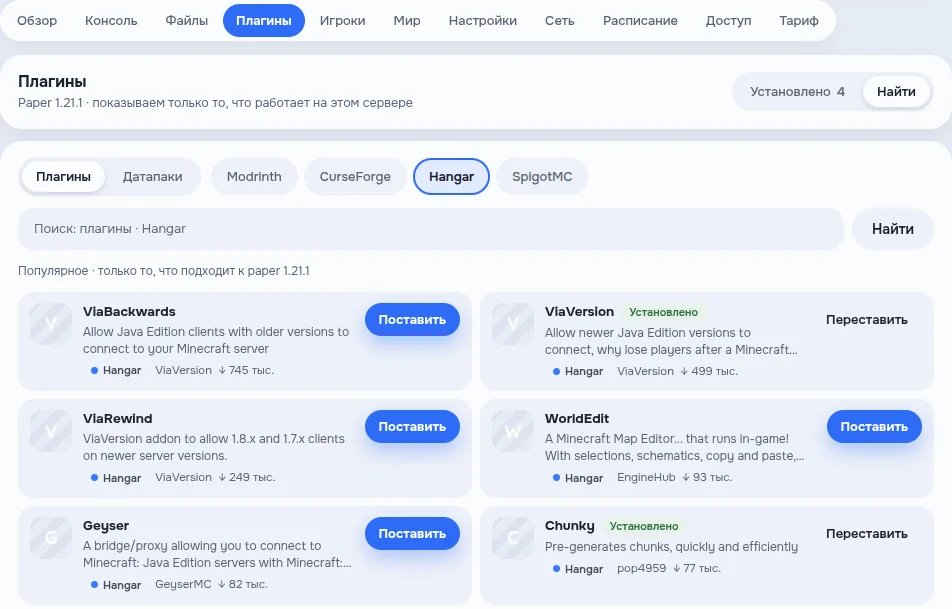Open the ViaRewind plugin title

(x=118, y=418)
